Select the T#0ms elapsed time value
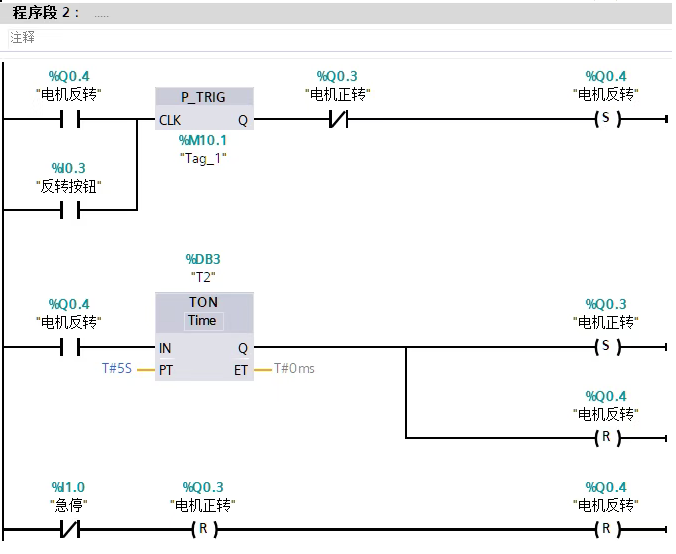The image size is (676, 554). coord(294,369)
